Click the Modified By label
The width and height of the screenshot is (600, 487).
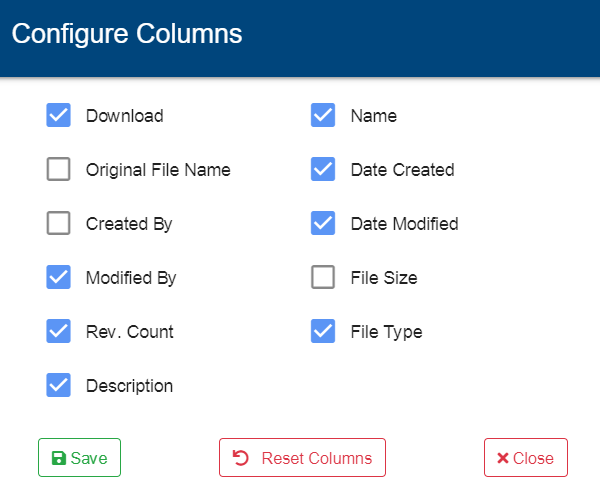click(x=131, y=278)
